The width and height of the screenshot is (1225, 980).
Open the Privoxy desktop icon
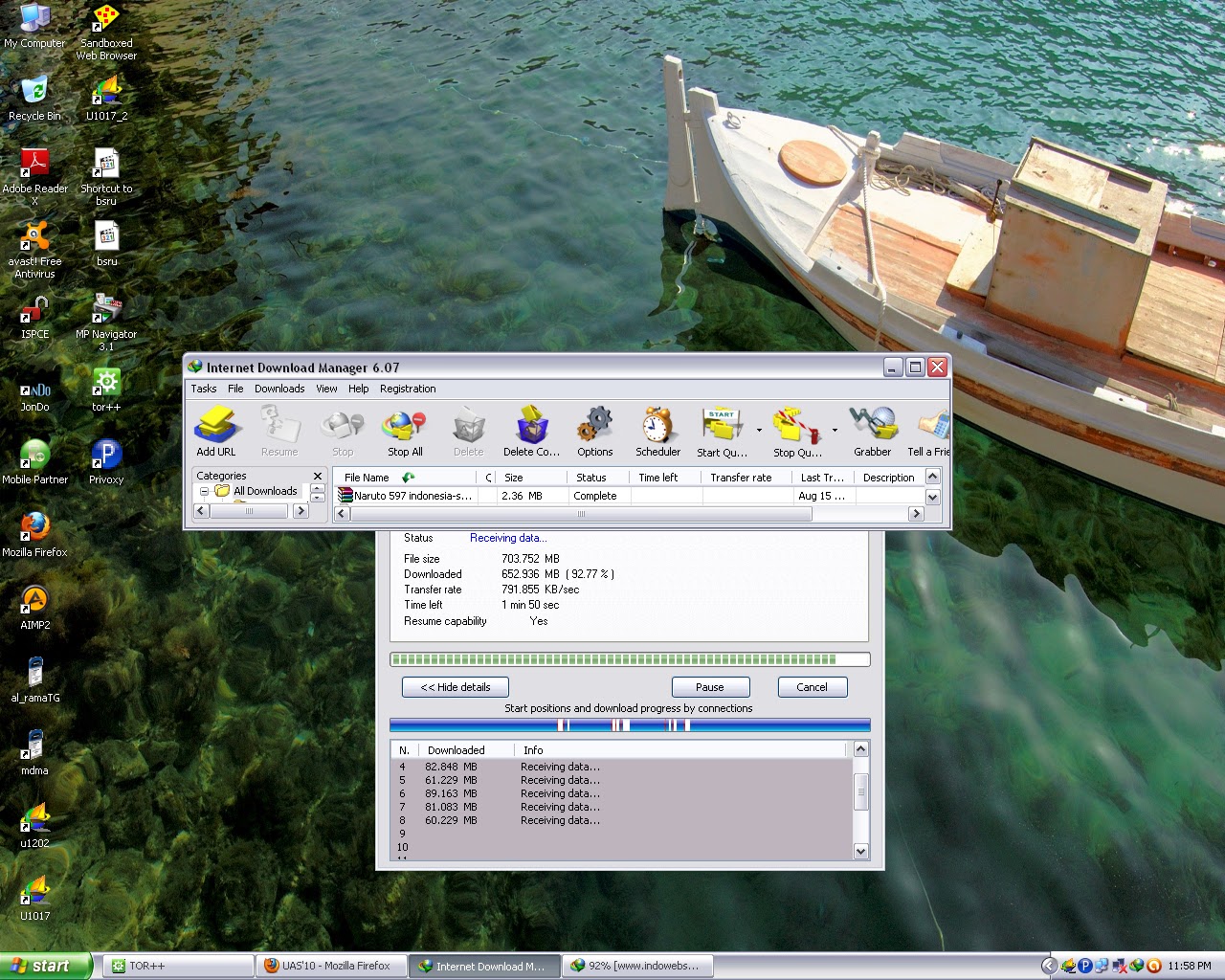[106, 463]
